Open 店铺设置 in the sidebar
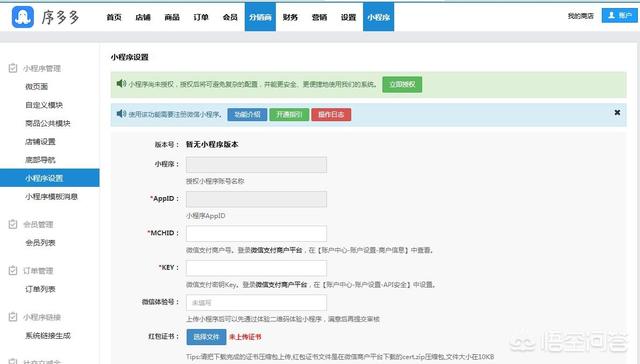This screenshot has width=640, height=364. click(x=40, y=142)
